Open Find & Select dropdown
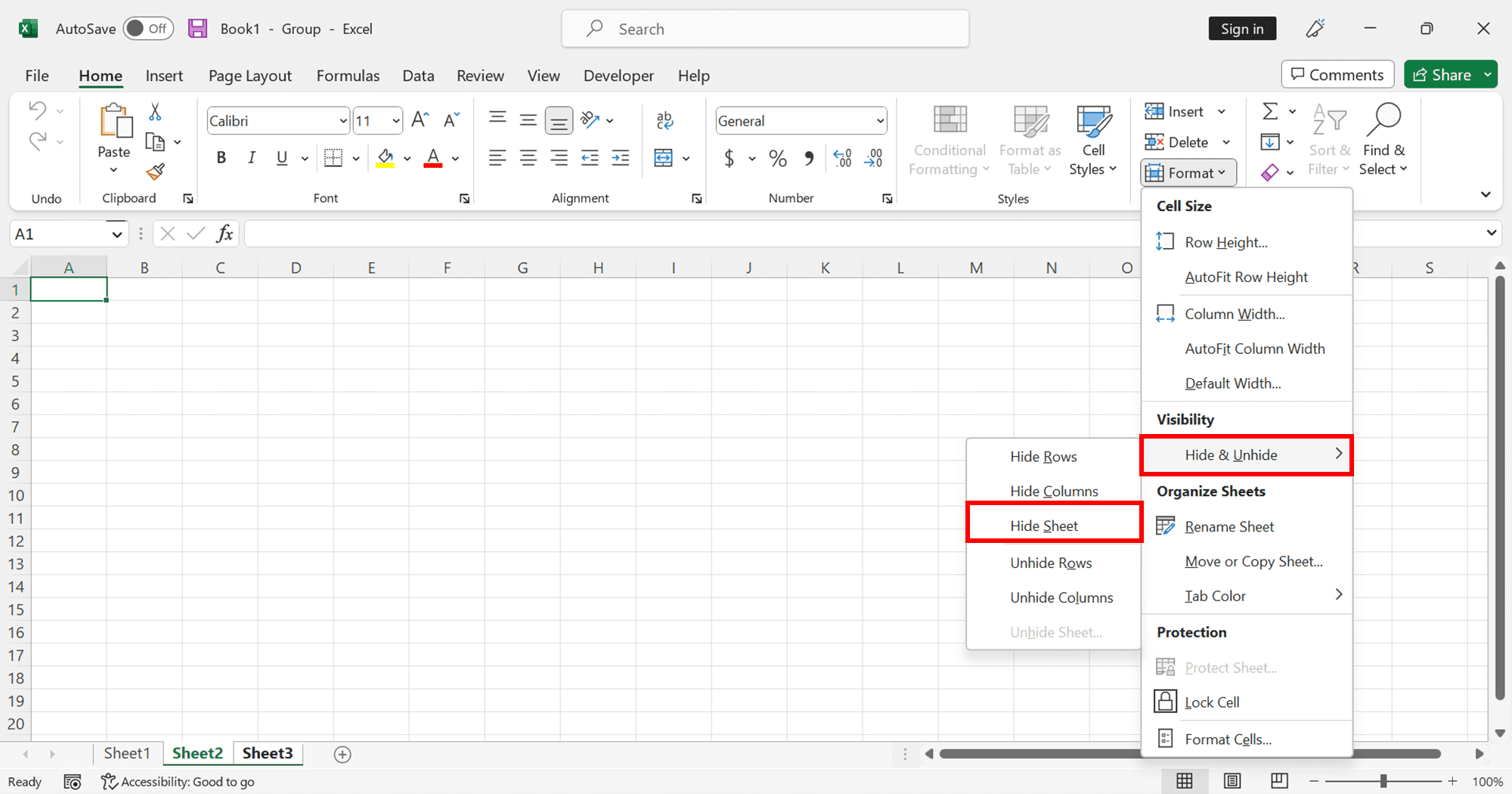1512x794 pixels. 1383,141
